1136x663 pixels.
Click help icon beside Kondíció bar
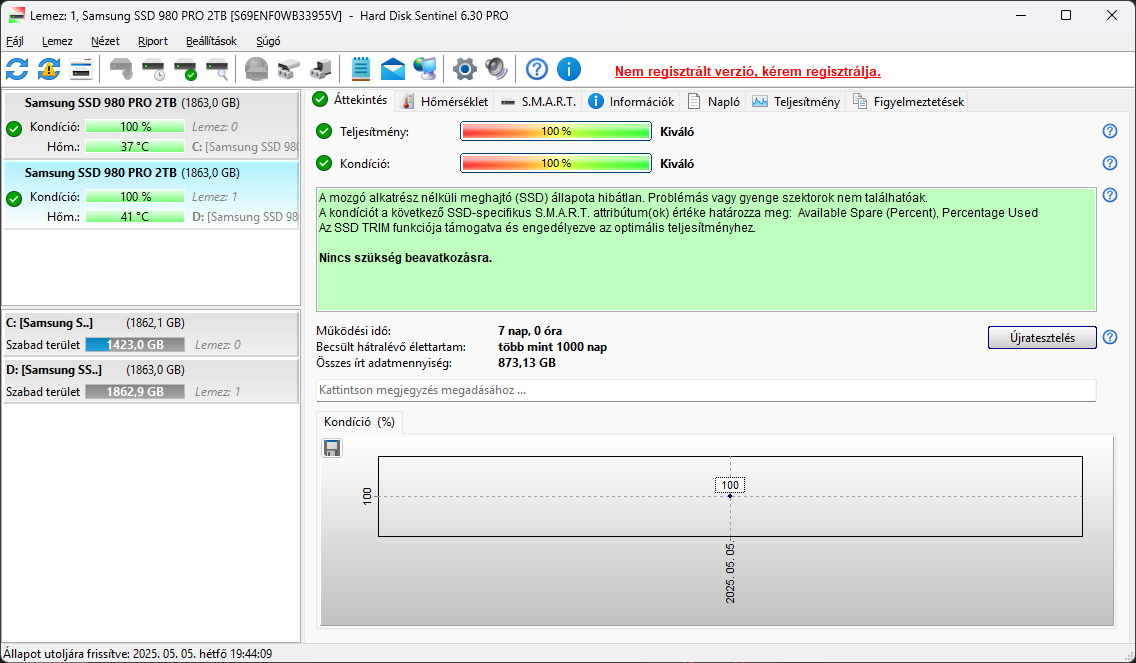pyautogui.click(x=1109, y=163)
